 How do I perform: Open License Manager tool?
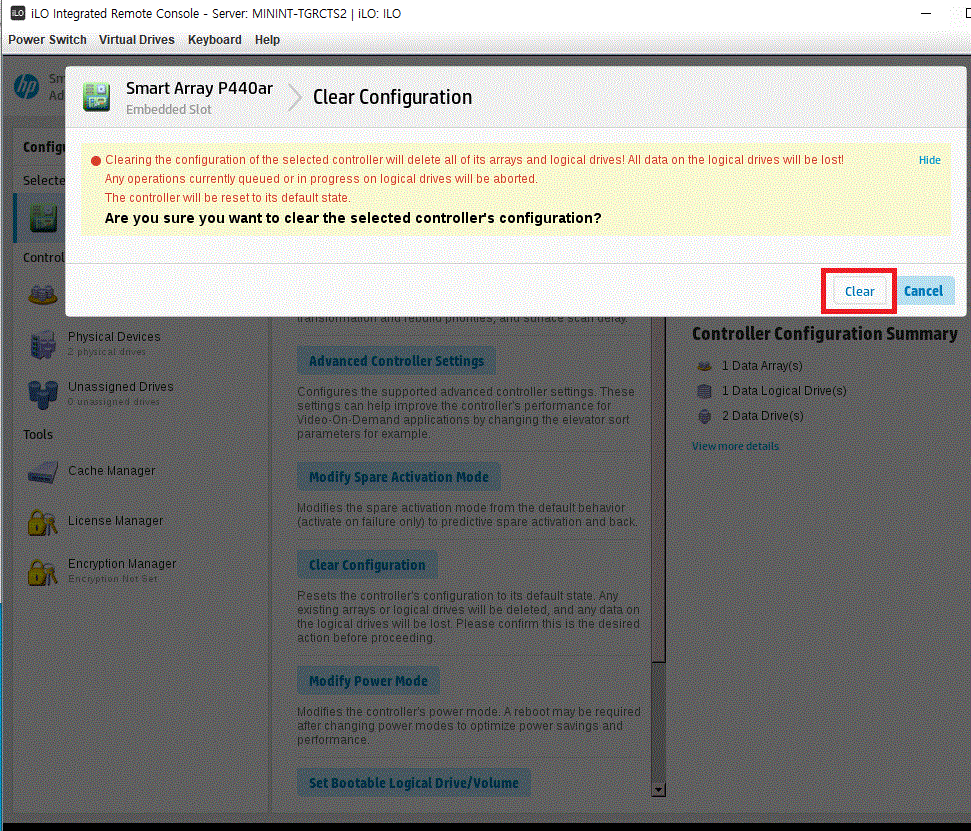(x=115, y=521)
